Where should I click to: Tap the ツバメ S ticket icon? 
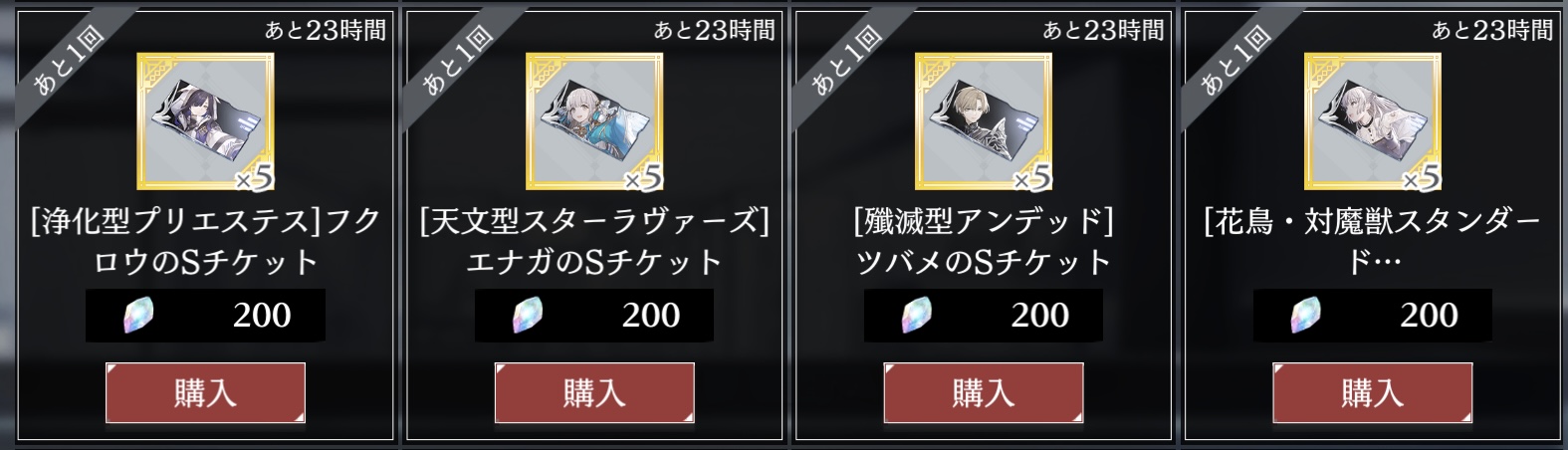[x=984, y=121]
